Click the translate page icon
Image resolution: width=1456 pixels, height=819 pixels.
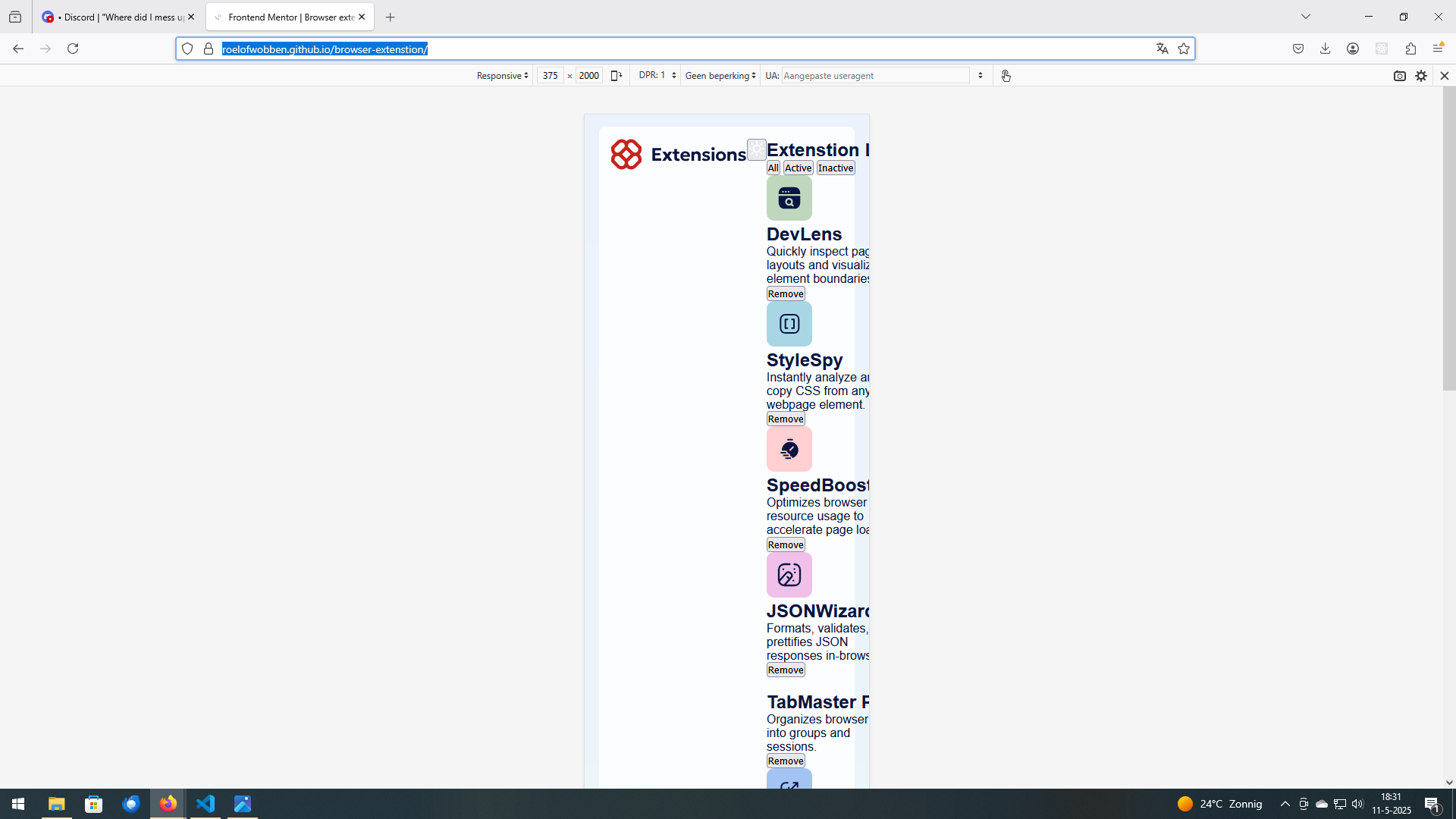pyautogui.click(x=1162, y=49)
